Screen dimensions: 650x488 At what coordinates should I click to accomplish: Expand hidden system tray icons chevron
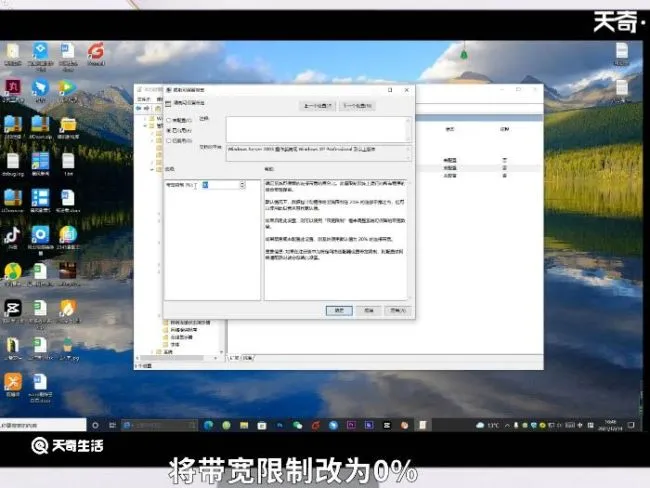[x=507, y=425]
